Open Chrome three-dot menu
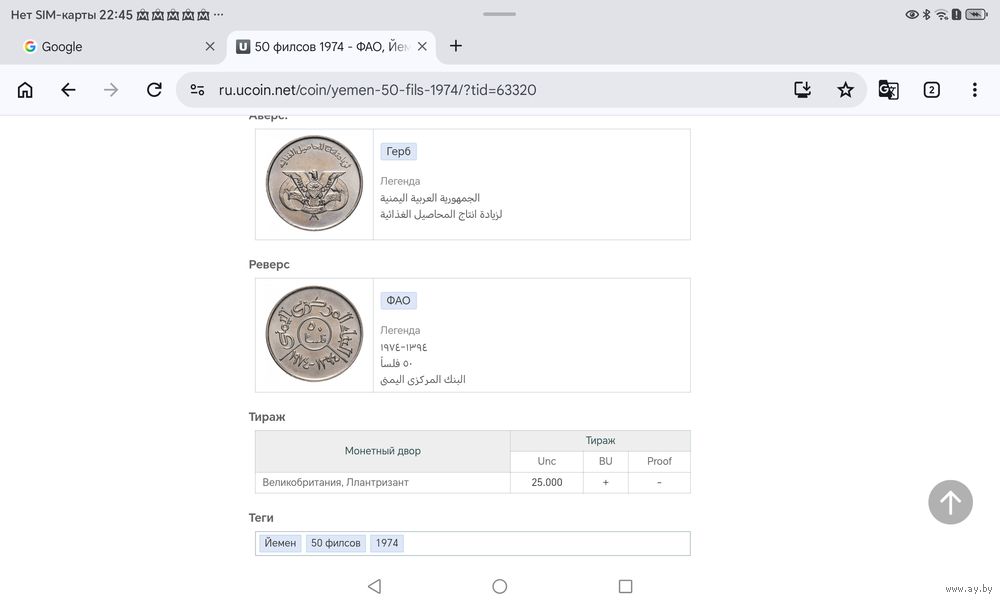Screen dimensions: 1000x600 974,90
